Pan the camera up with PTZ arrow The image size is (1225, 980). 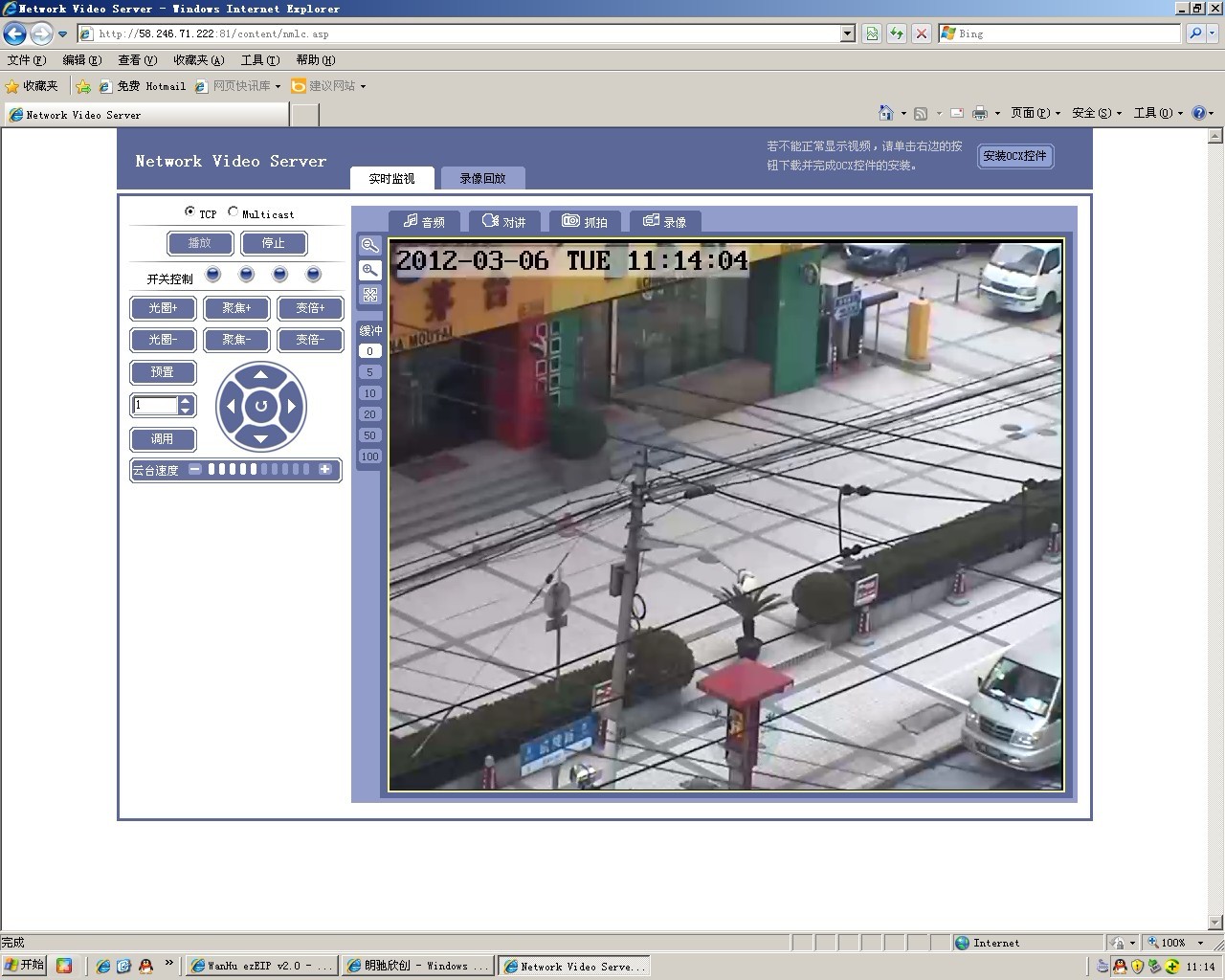click(260, 375)
